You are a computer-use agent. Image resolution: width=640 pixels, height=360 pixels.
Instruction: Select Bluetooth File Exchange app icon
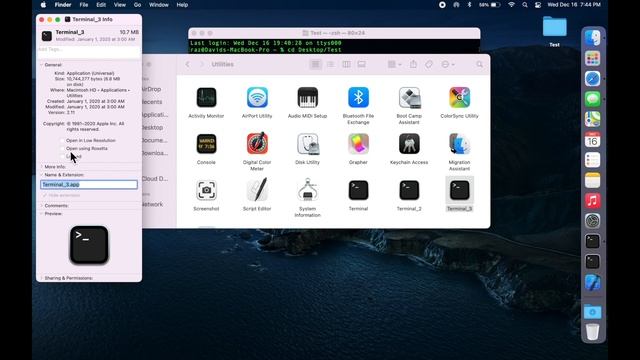tap(358, 98)
